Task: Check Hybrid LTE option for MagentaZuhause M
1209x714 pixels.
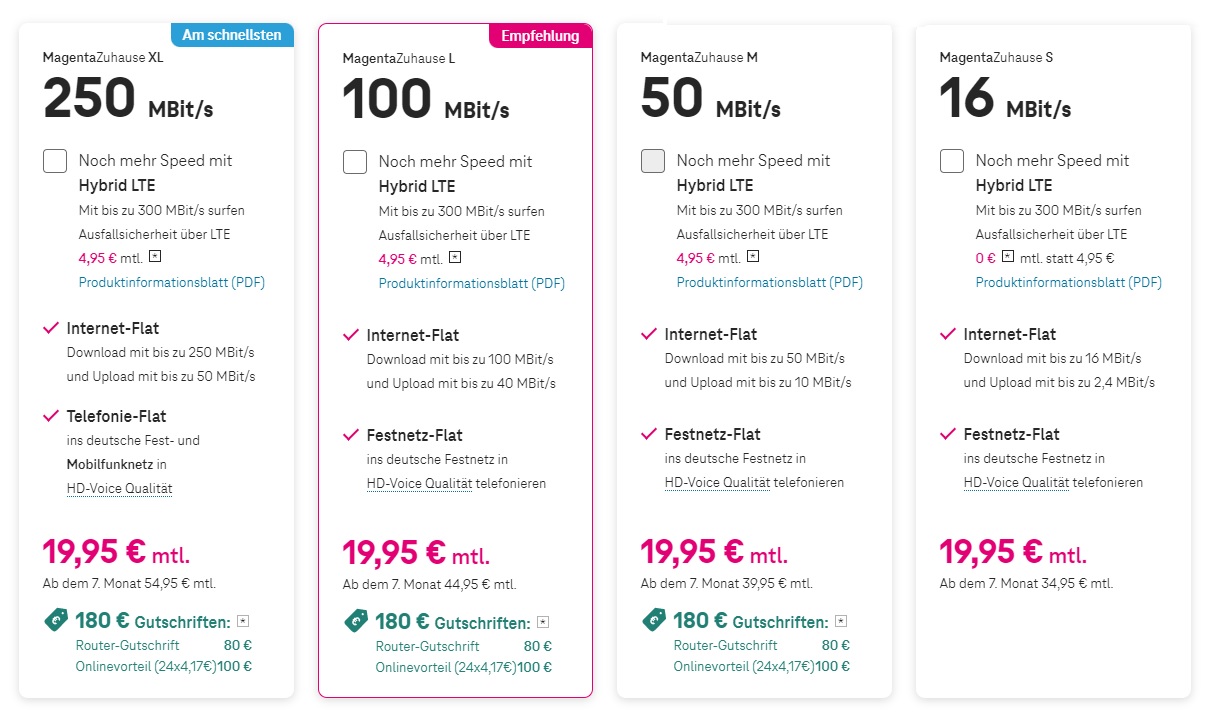Action: point(653,160)
